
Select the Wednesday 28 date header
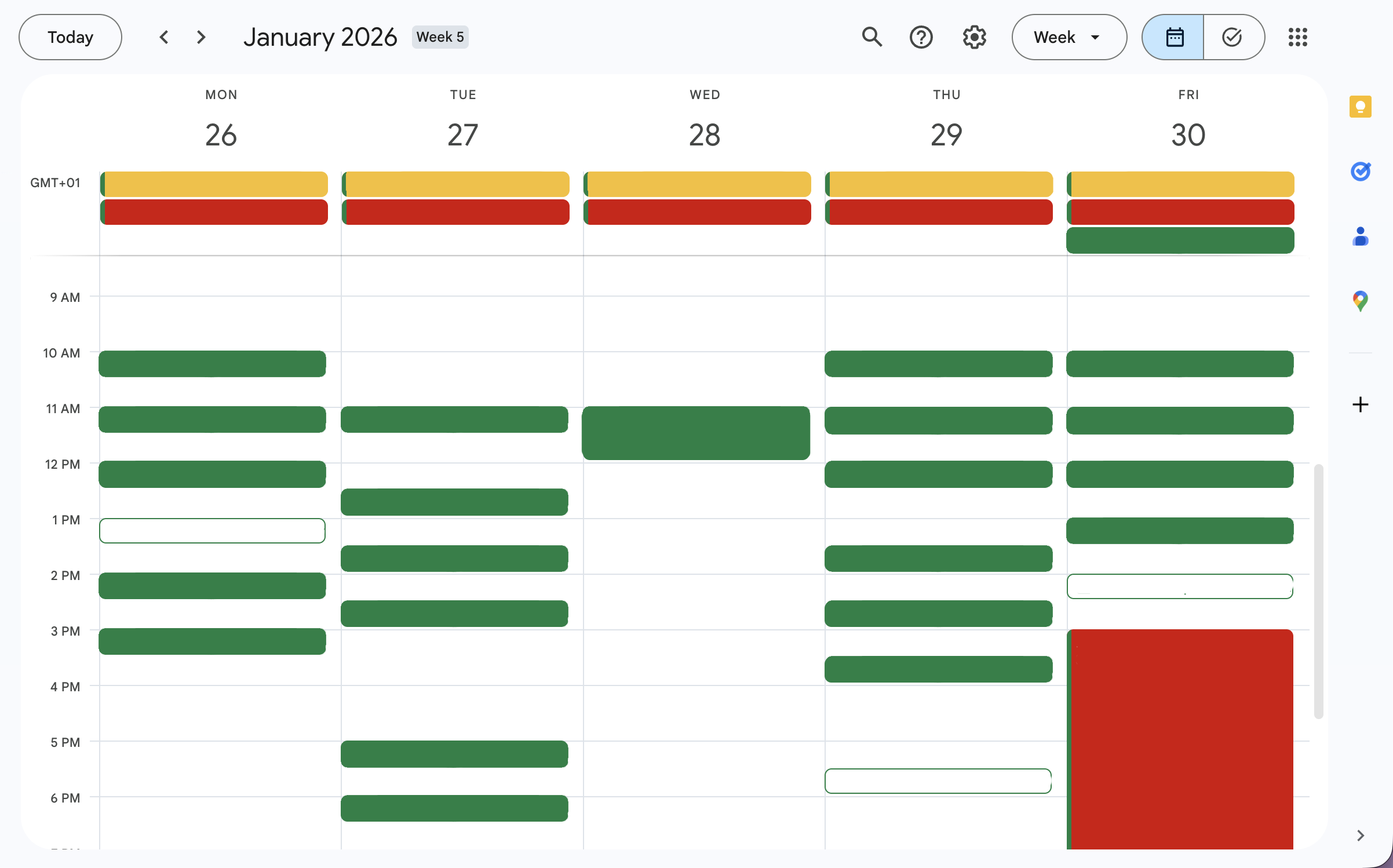click(x=704, y=134)
